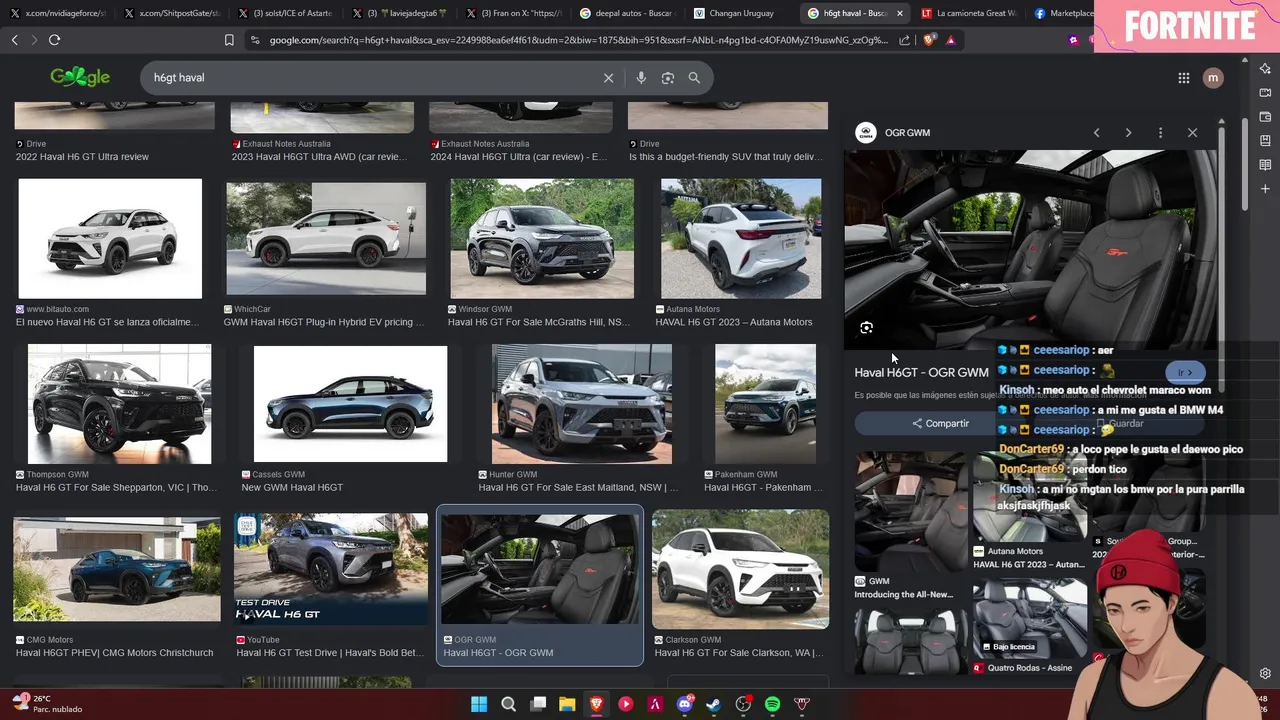Open Hunter GWM East Maitland image

tap(582, 404)
